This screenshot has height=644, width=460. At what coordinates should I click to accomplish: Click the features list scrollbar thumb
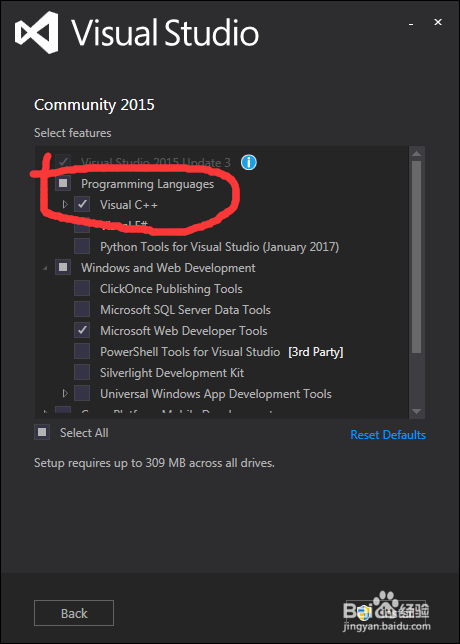pyautogui.click(x=416, y=257)
